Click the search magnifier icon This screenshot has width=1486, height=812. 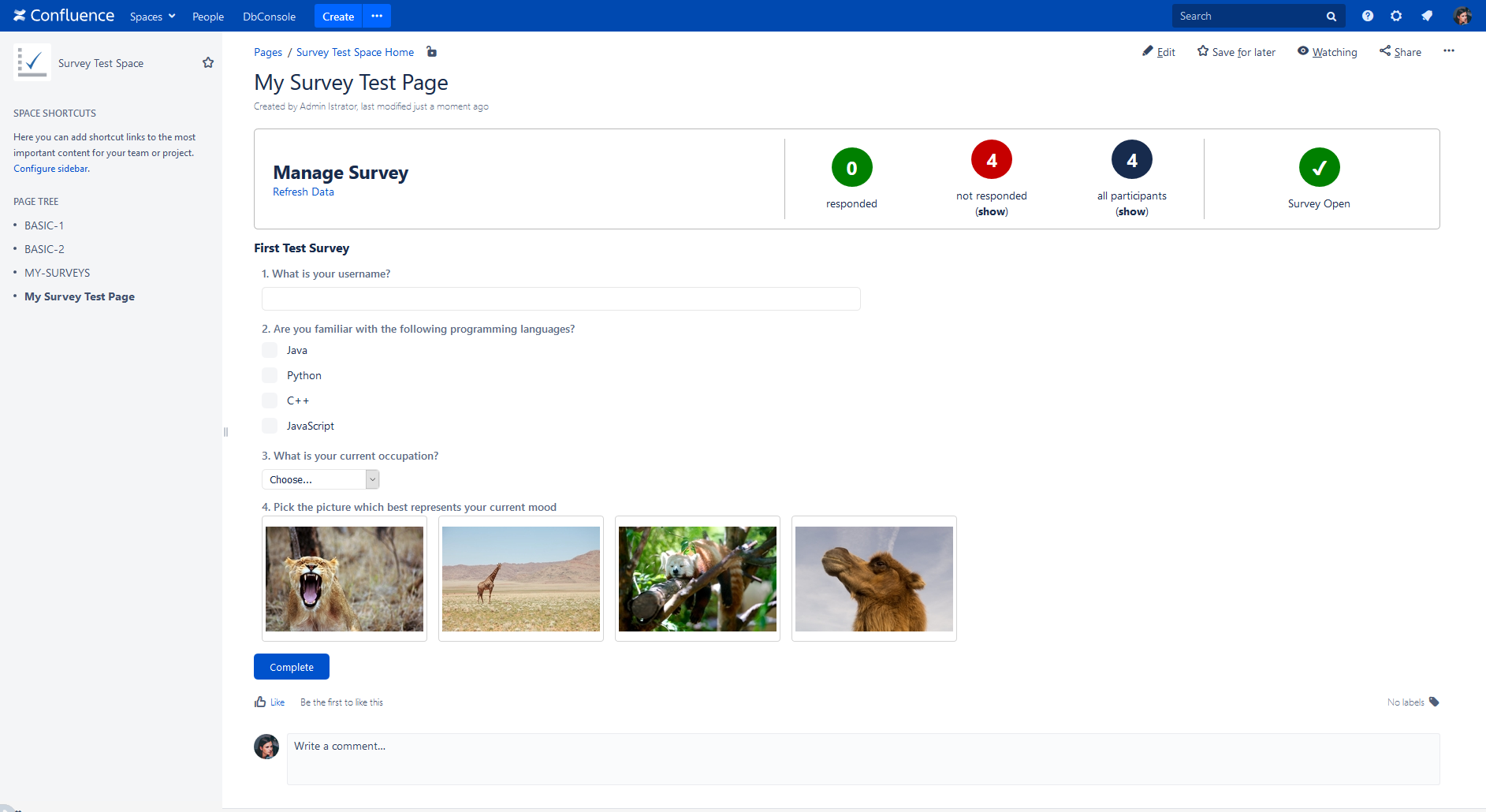1331,17
